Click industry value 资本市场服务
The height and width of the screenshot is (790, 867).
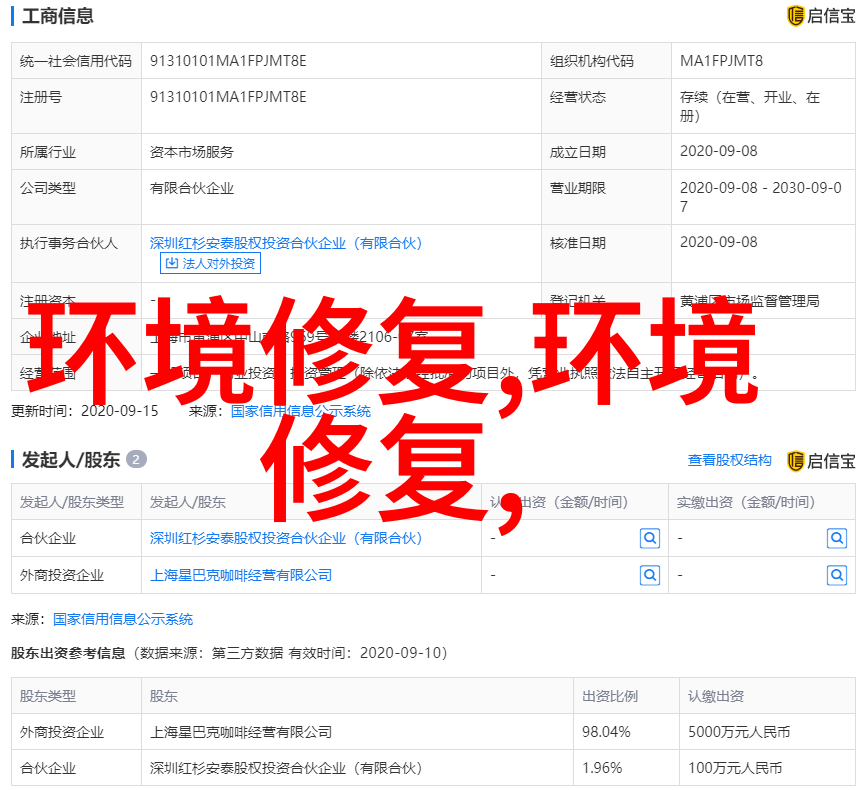pyautogui.click(x=191, y=152)
